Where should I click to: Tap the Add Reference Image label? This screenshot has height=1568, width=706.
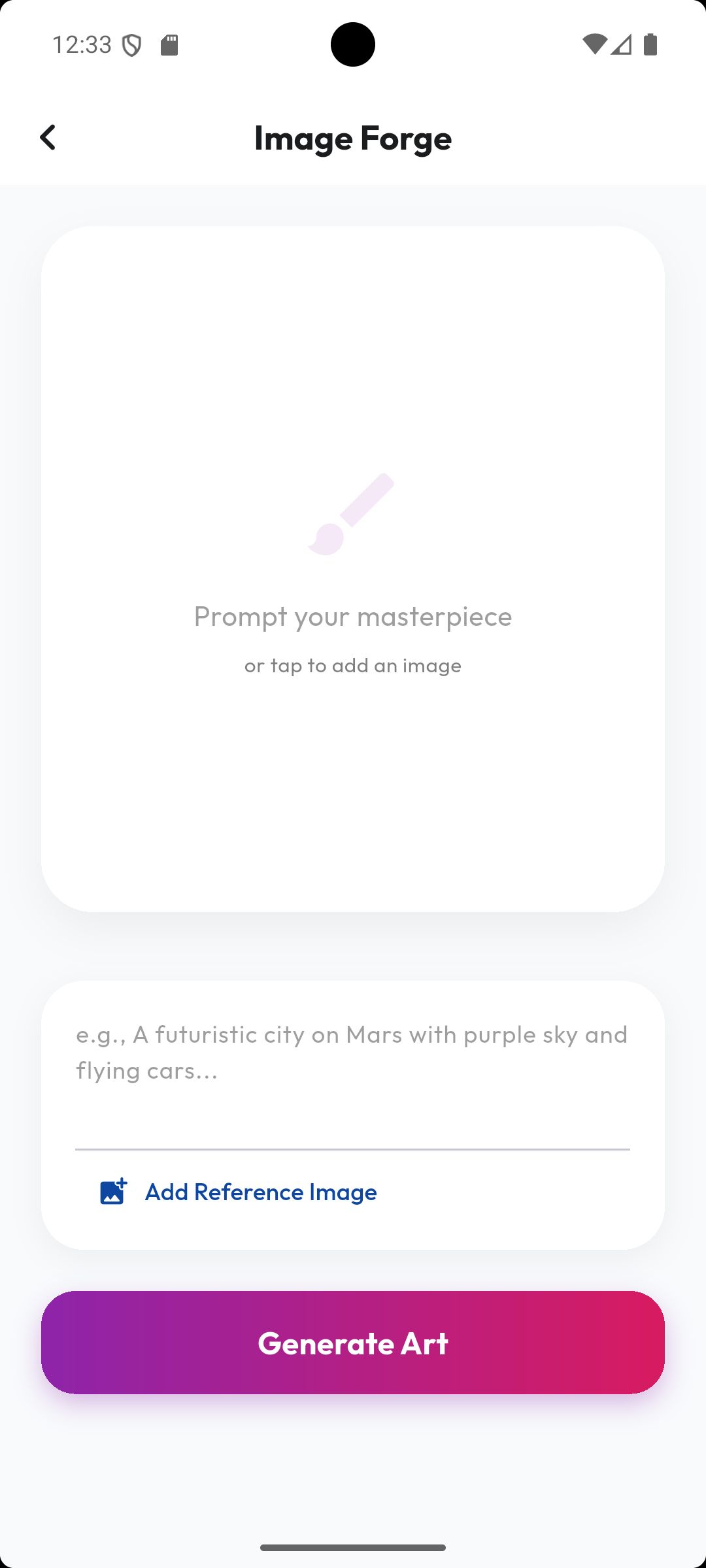pos(261,1192)
